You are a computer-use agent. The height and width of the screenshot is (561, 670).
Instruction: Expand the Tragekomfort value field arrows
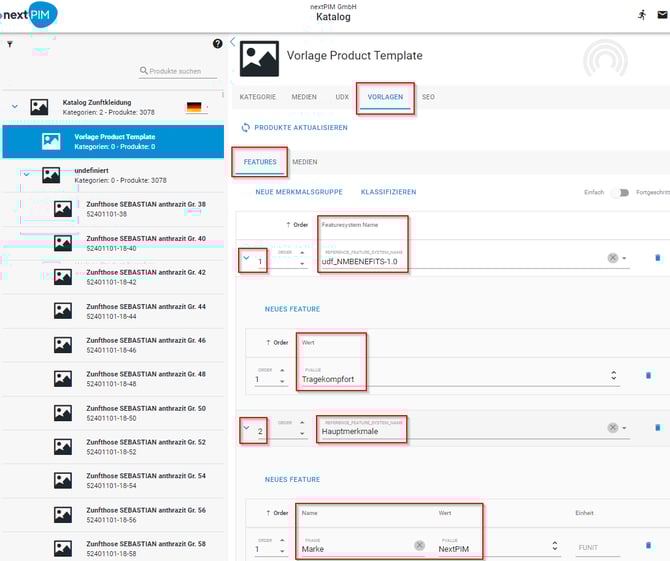pos(614,375)
